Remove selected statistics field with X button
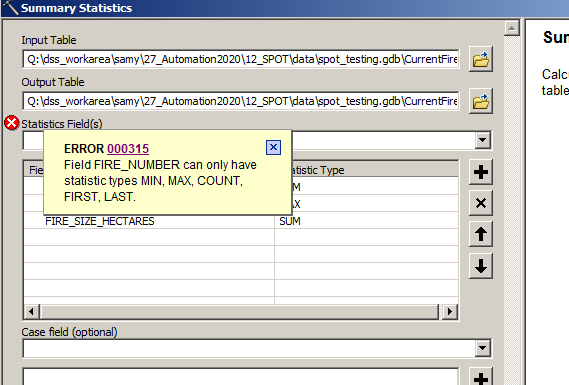 (x=480, y=203)
